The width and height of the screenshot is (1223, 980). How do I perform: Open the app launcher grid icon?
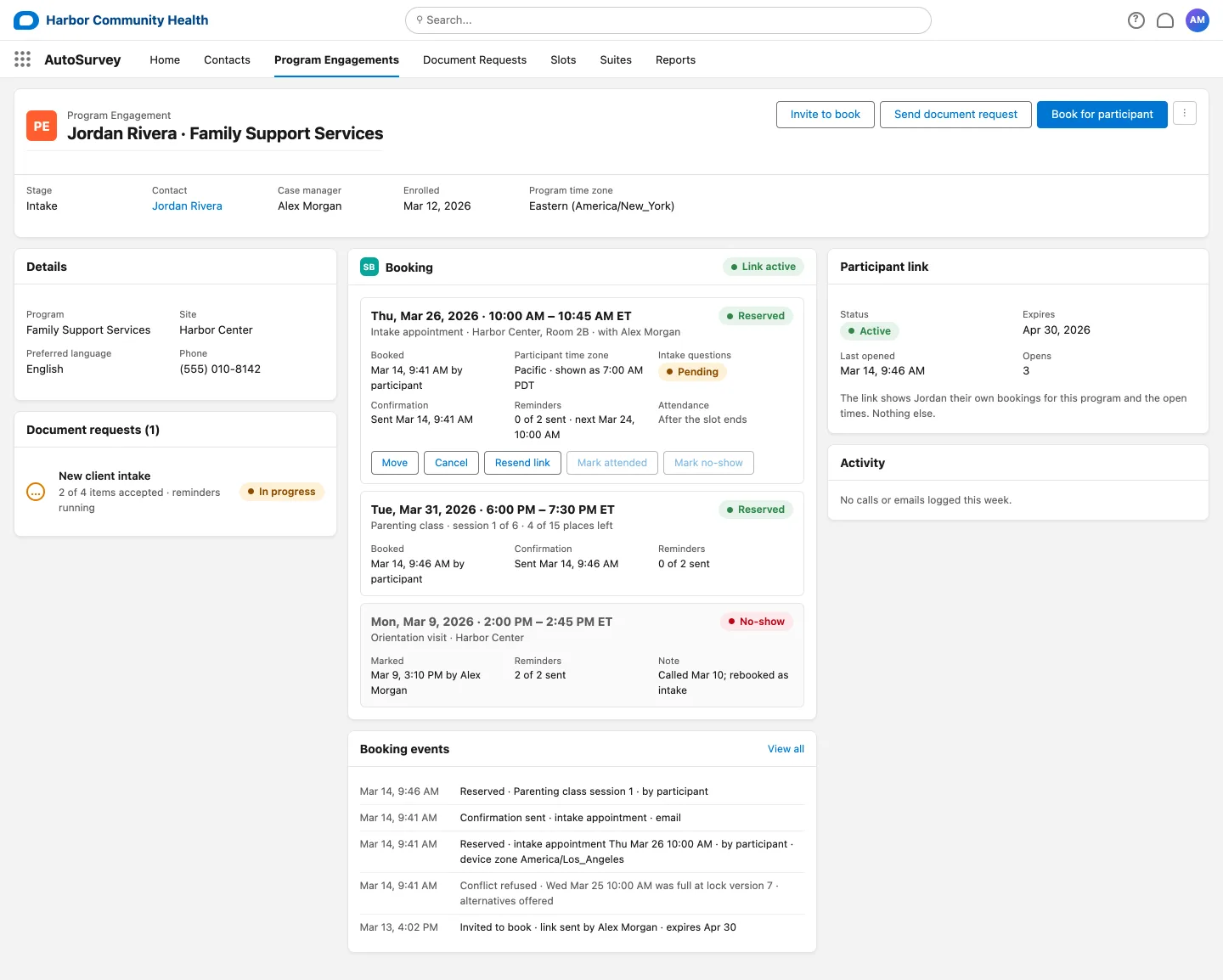point(23,59)
